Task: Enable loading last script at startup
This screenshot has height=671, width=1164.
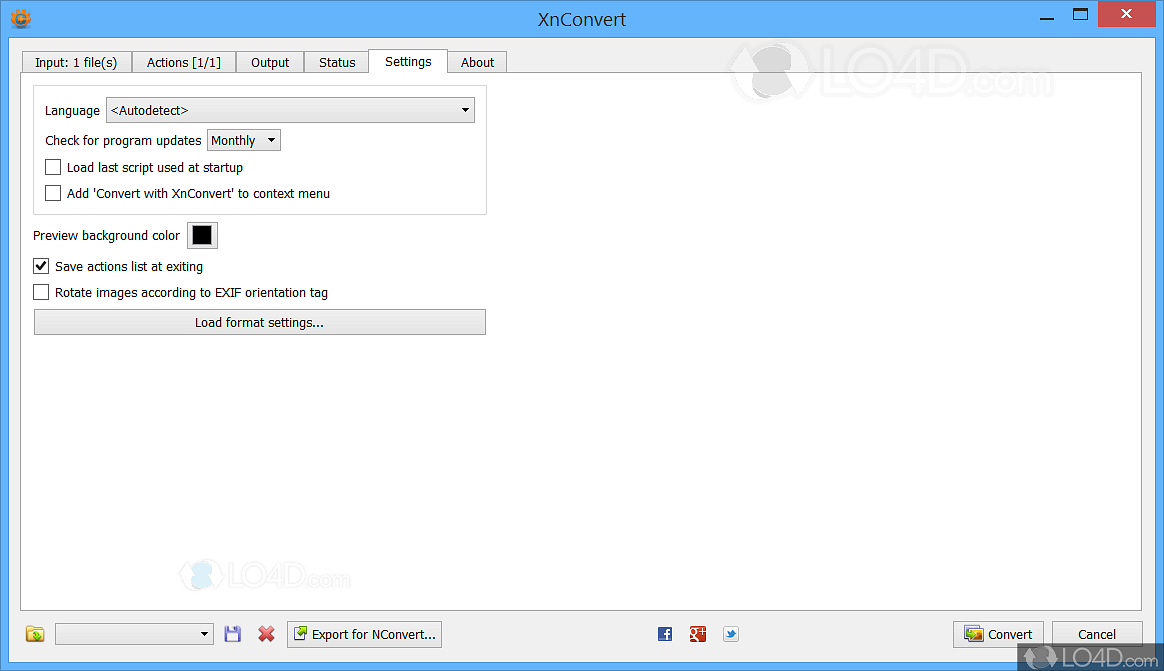Action: coord(52,167)
